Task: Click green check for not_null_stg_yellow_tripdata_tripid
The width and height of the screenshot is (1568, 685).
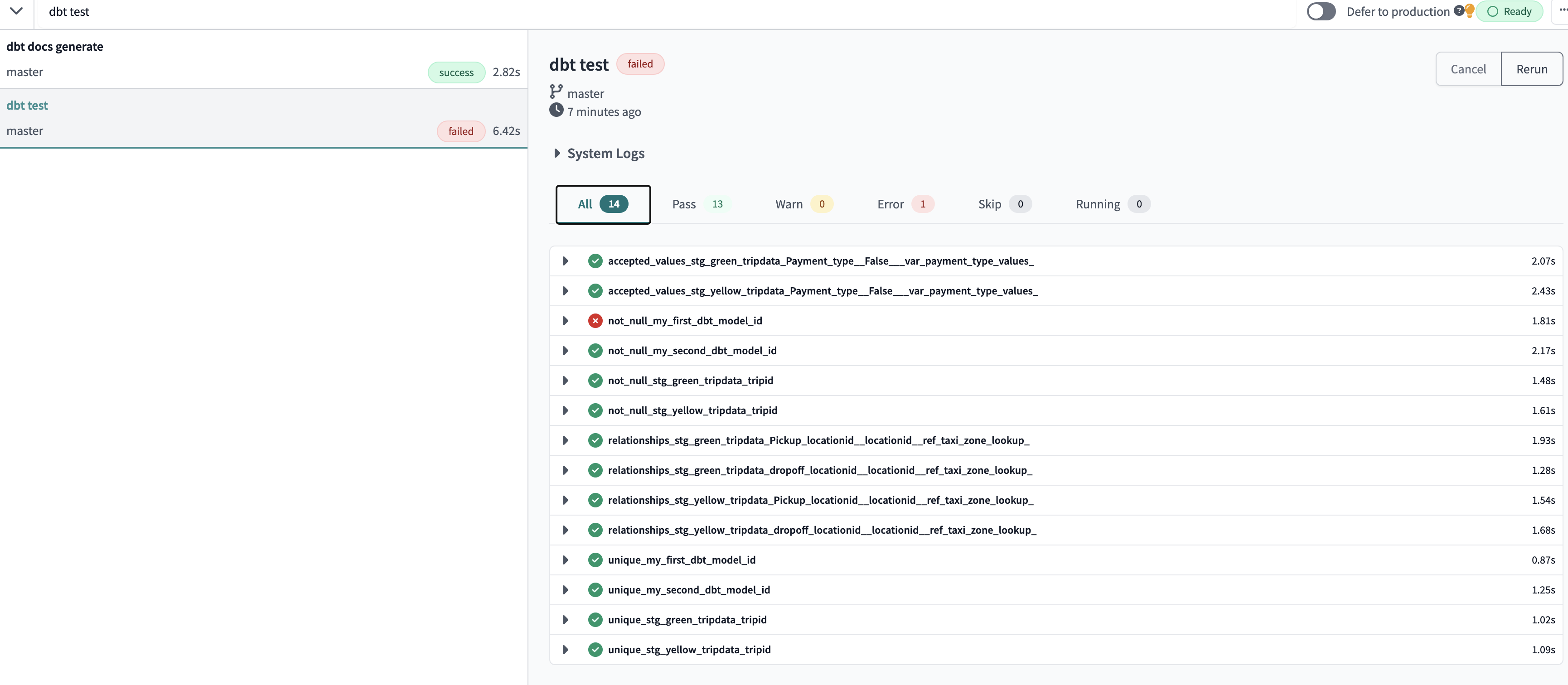Action: point(595,410)
